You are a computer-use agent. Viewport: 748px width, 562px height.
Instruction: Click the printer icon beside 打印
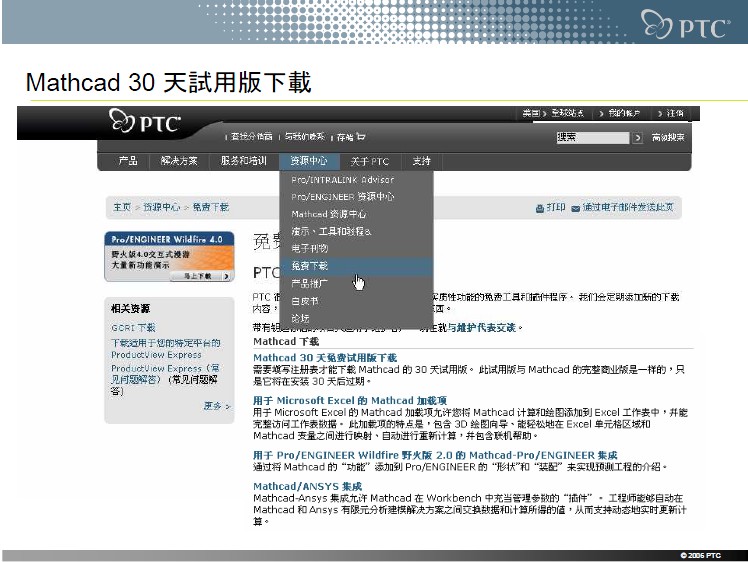(x=540, y=208)
